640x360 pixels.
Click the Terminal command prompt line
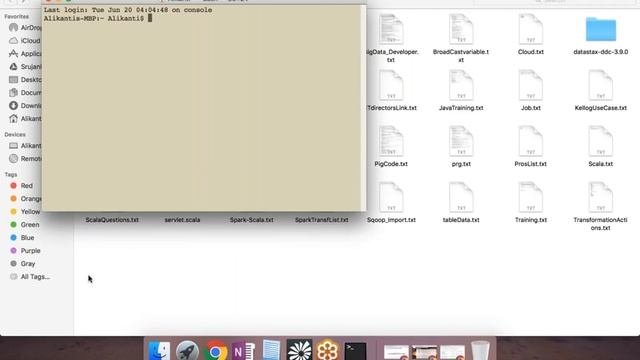98,18
